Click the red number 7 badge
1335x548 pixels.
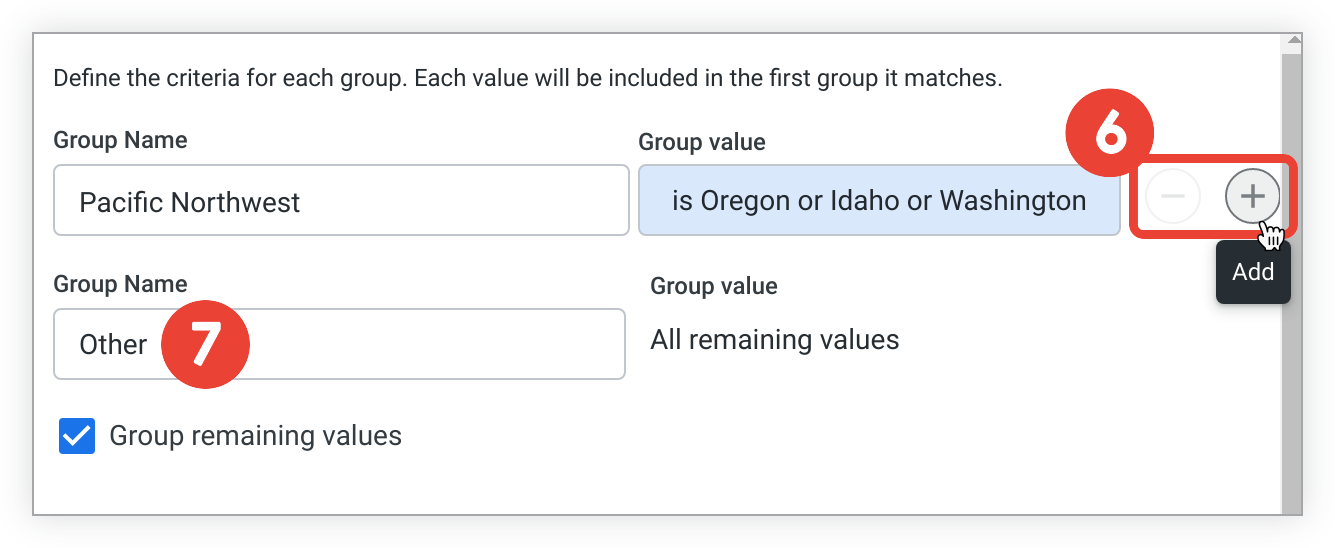pyautogui.click(x=204, y=345)
